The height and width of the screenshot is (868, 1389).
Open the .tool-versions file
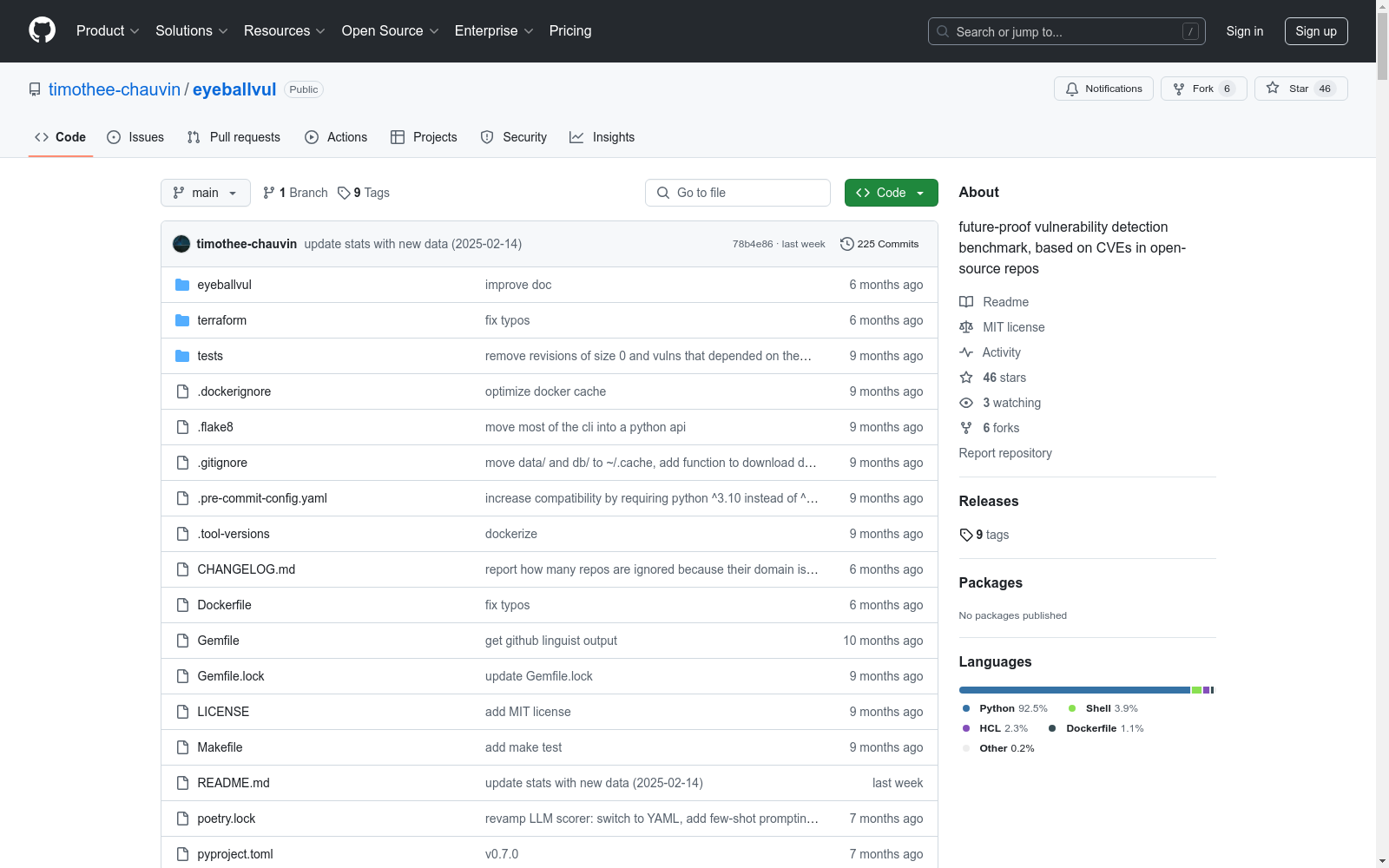pos(234,534)
